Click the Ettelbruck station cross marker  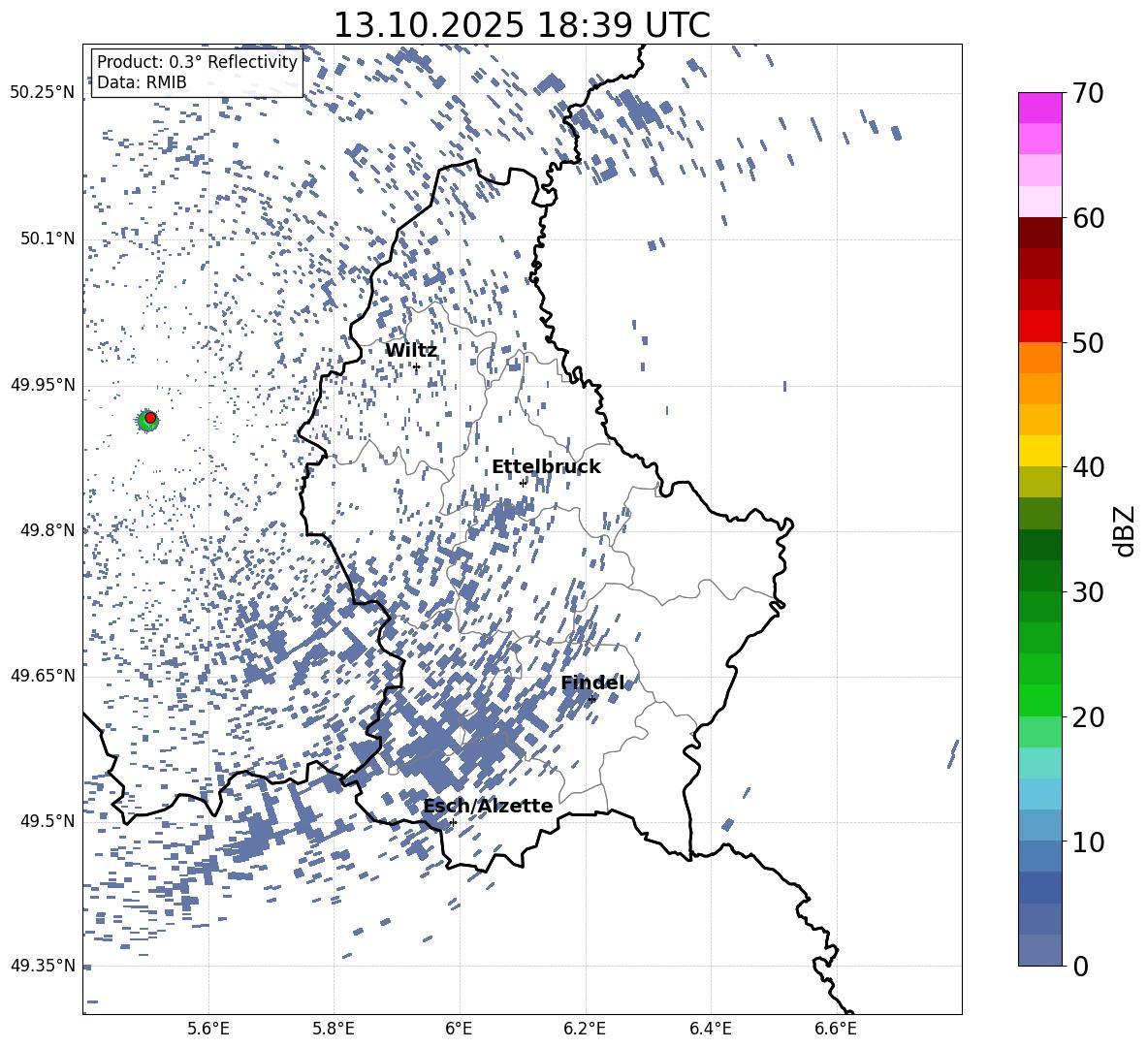pyautogui.click(x=523, y=482)
